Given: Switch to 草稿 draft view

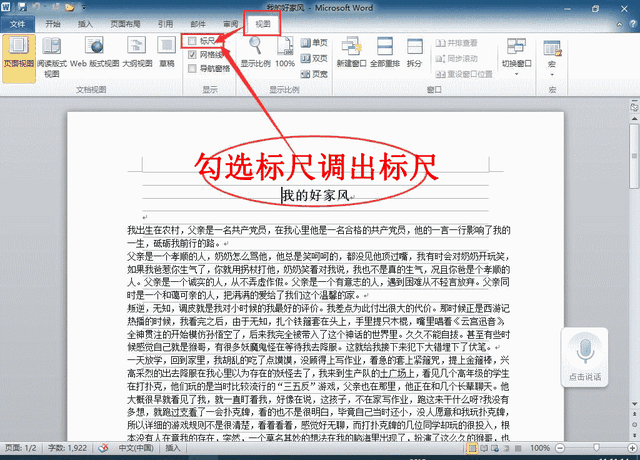Looking at the screenshot, I should click(x=167, y=52).
